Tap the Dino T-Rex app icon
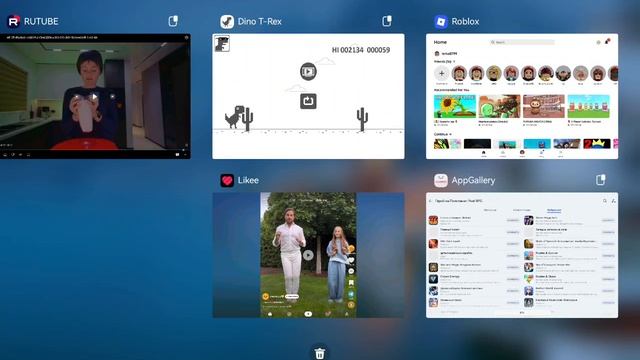The height and width of the screenshot is (360, 640). tap(227, 21)
